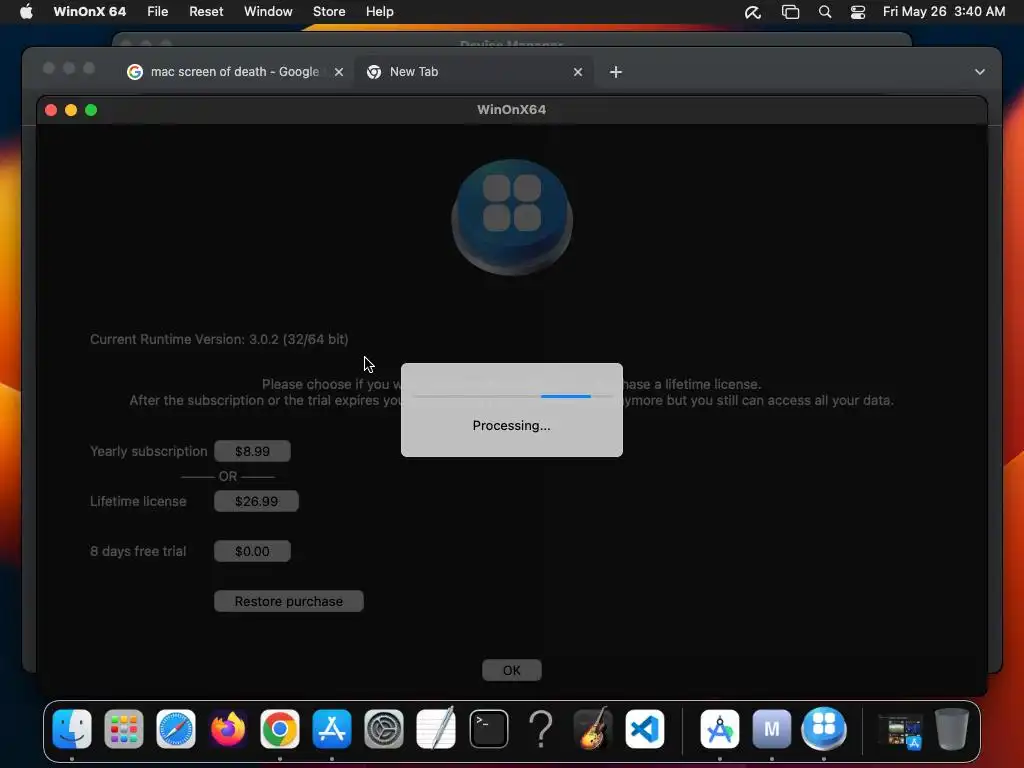Screen dimensions: 1024x768
Task: Open the Trash in the dock
Action: pyautogui.click(x=952, y=729)
